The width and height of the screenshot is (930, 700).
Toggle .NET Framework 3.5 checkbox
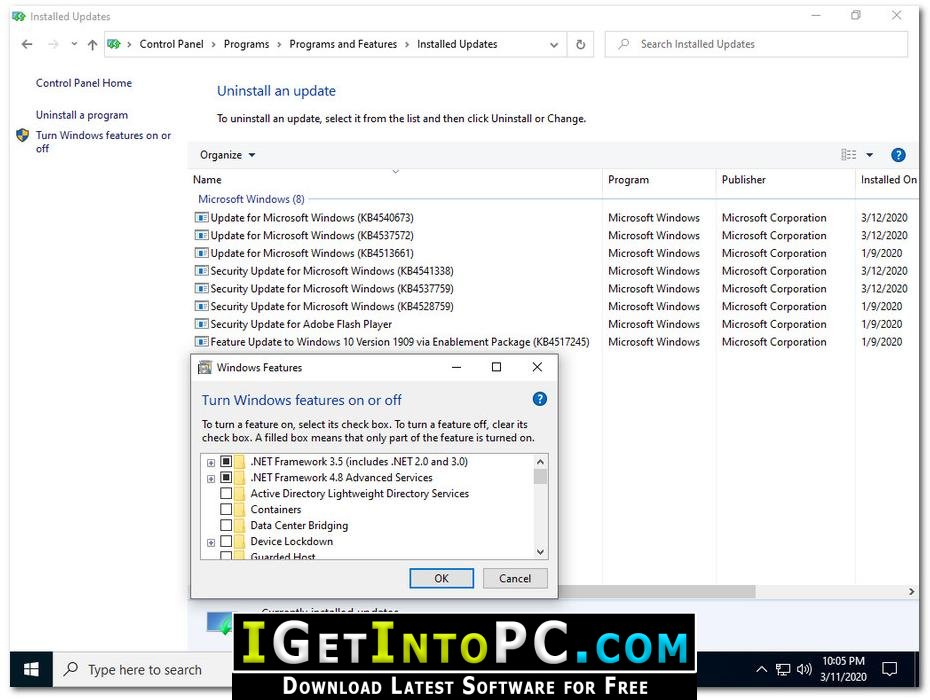click(x=226, y=461)
